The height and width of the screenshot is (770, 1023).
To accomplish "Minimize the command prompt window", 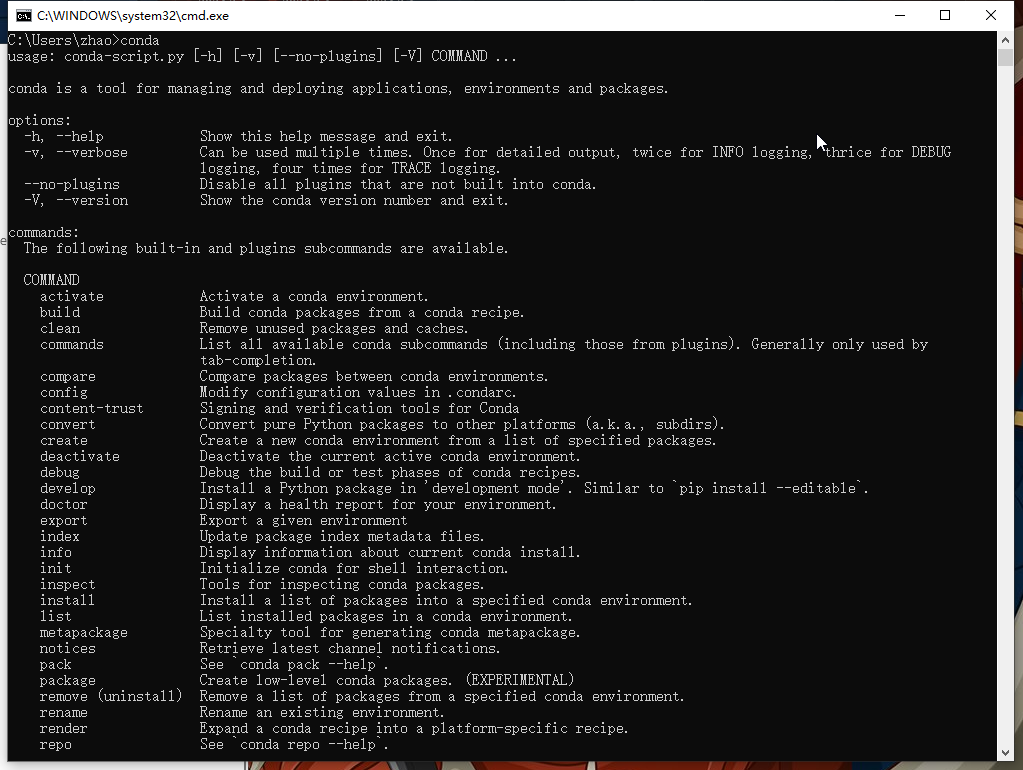I will (899, 15).
